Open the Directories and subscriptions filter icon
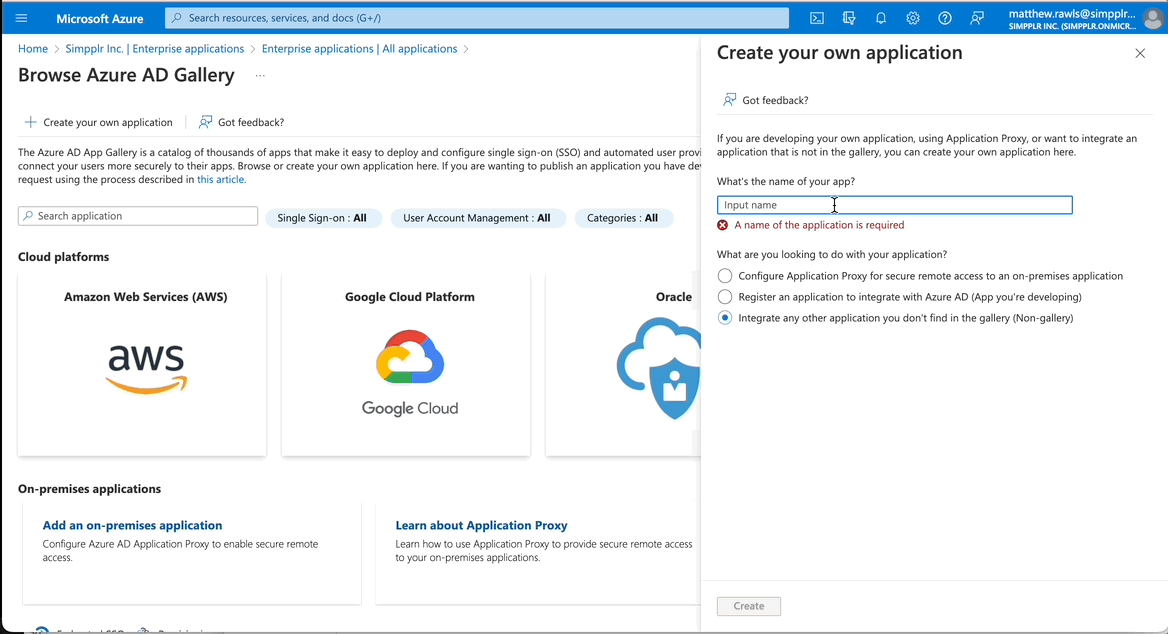The image size is (1168, 634). [849, 18]
